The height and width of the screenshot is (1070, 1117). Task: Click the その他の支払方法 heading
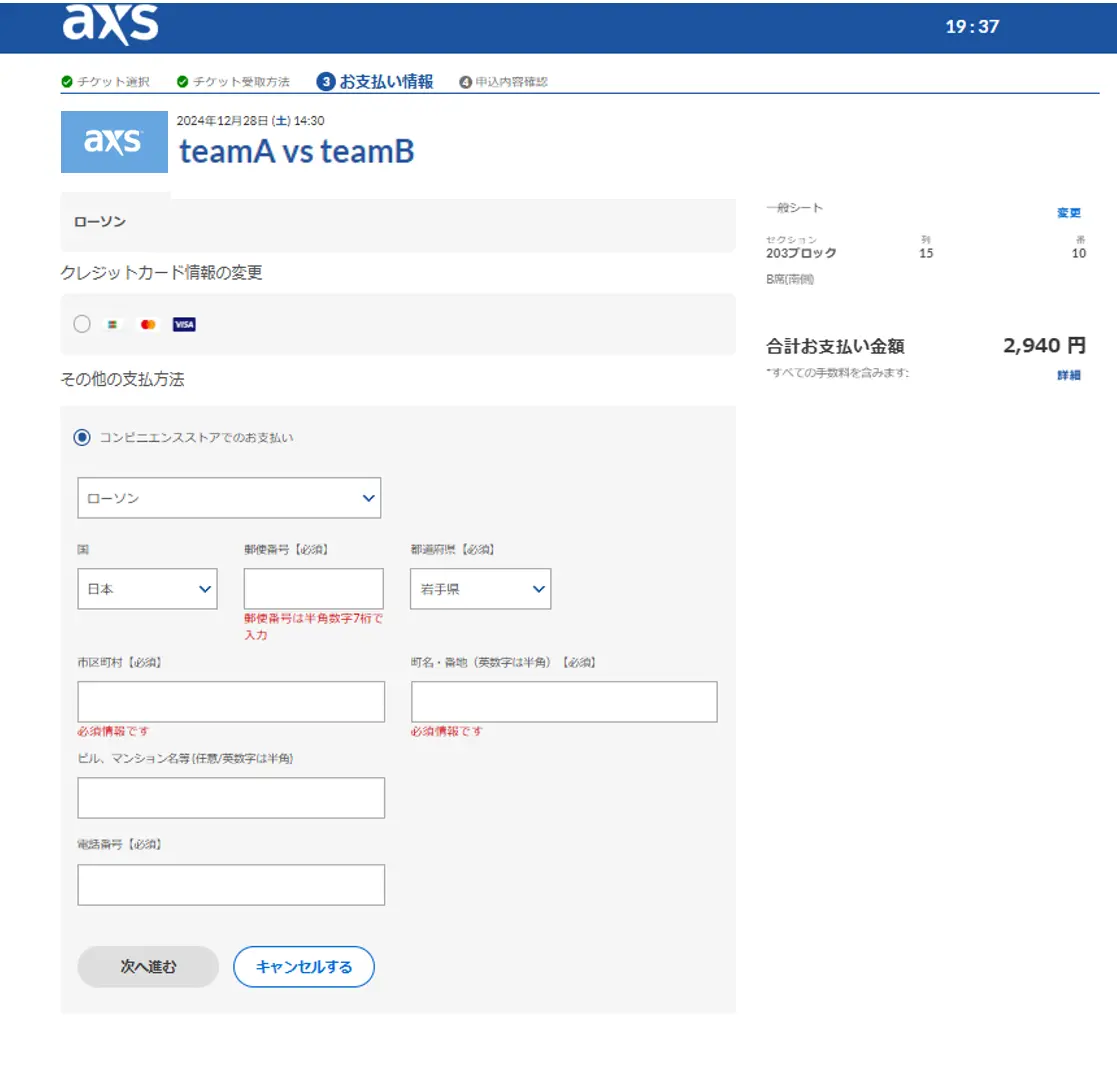(x=123, y=379)
